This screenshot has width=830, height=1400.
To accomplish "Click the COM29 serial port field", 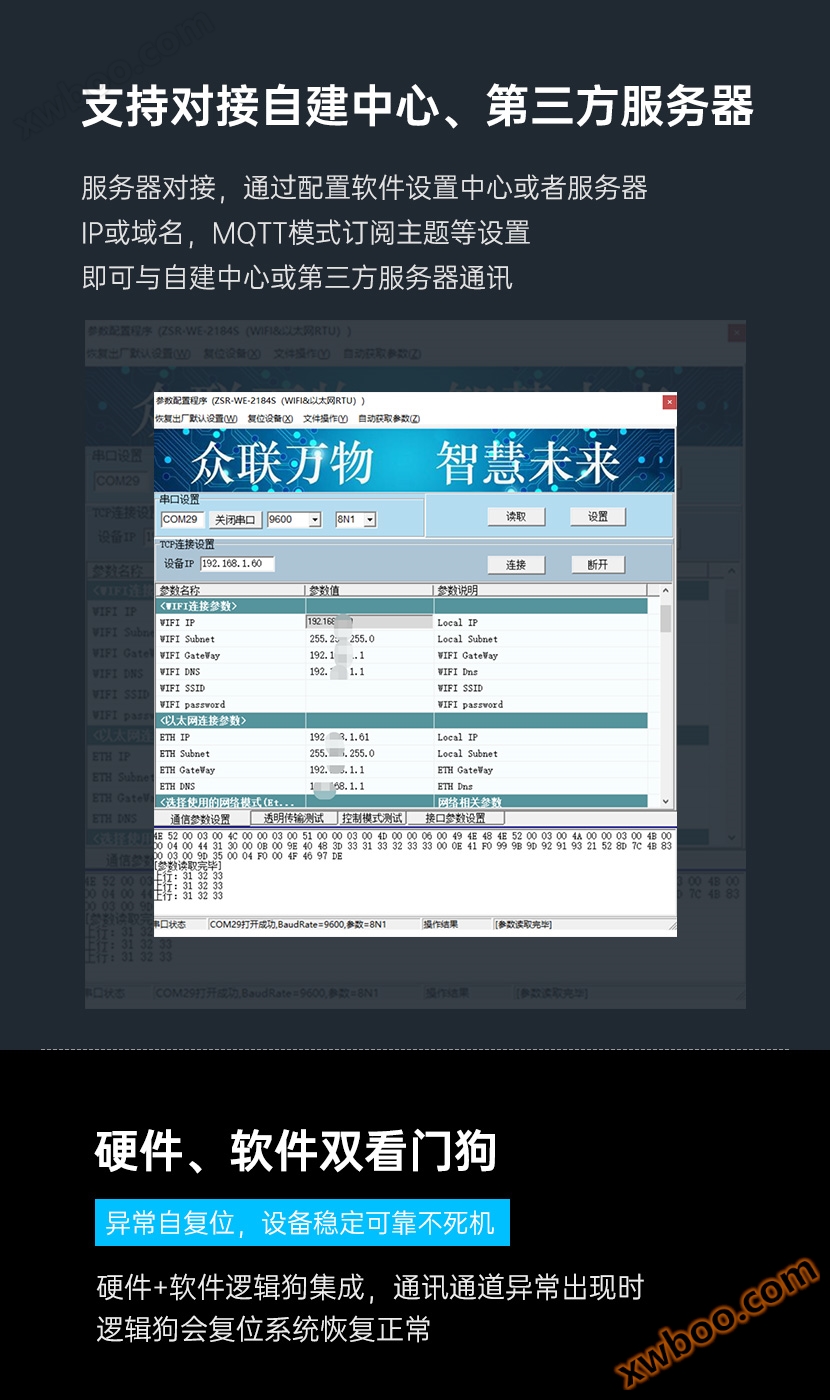I will (182, 520).
